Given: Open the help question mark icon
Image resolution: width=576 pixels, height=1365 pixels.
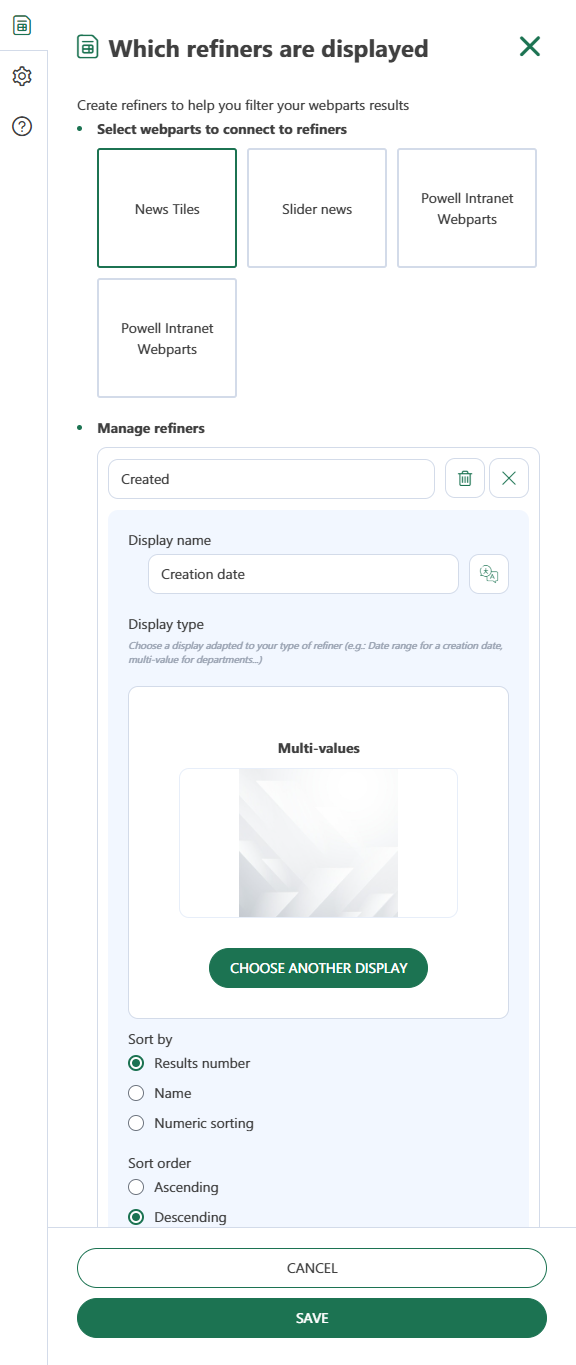Looking at the screenshot, I should tap(22, 126).
